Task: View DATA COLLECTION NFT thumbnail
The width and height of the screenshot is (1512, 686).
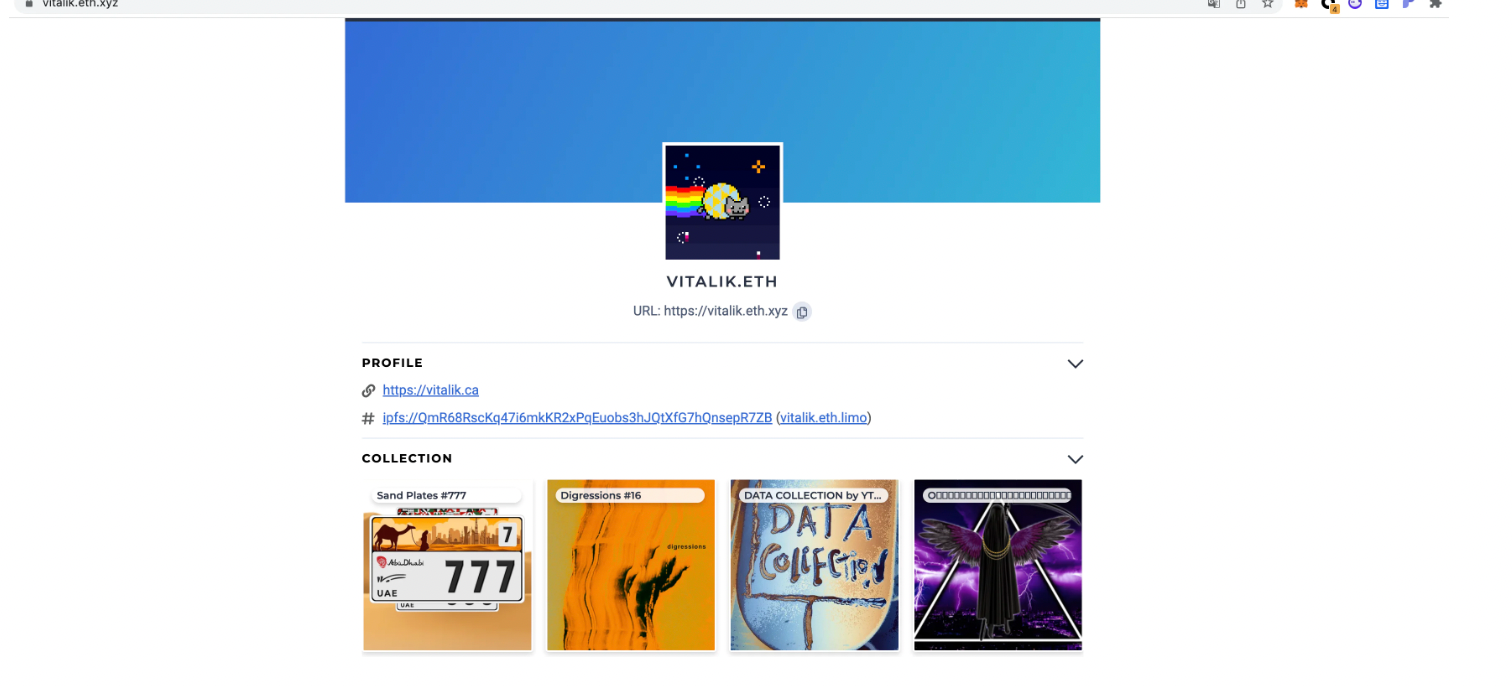Action: click(x=814, y=566)
